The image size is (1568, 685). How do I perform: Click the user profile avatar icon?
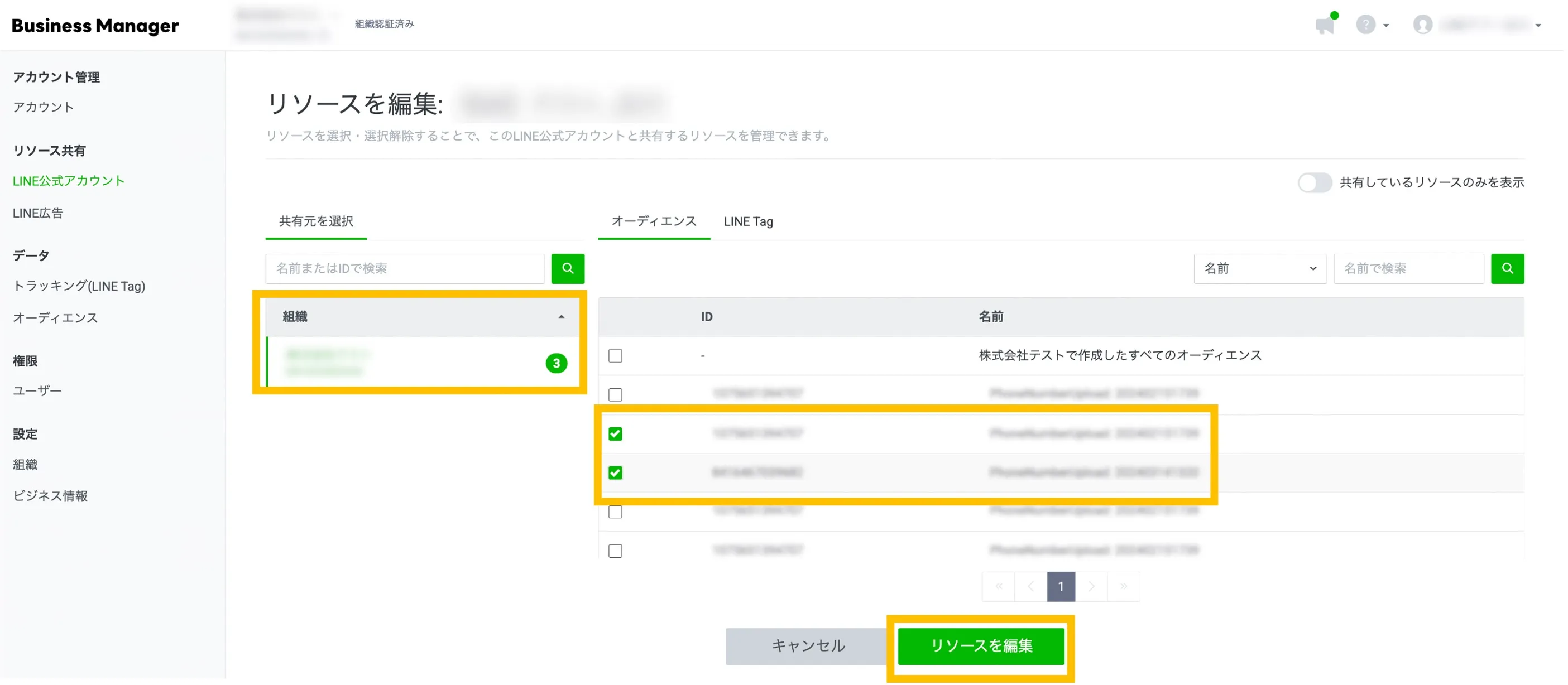click(x=1422, y=25)
